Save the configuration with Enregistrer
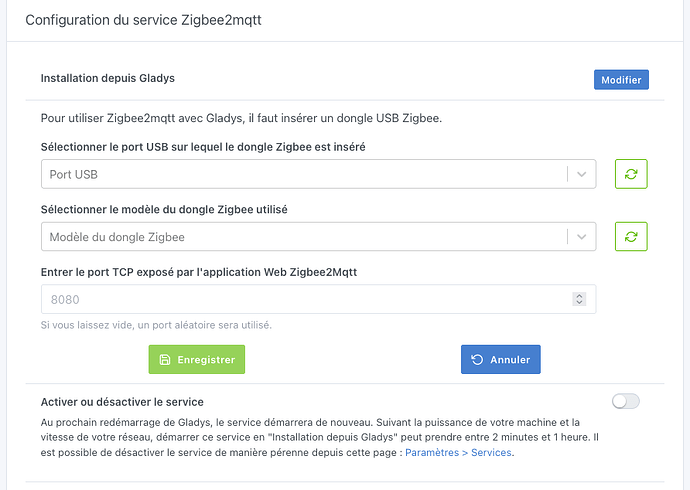Screen dimensions: 690x490 tap(197, 359)
